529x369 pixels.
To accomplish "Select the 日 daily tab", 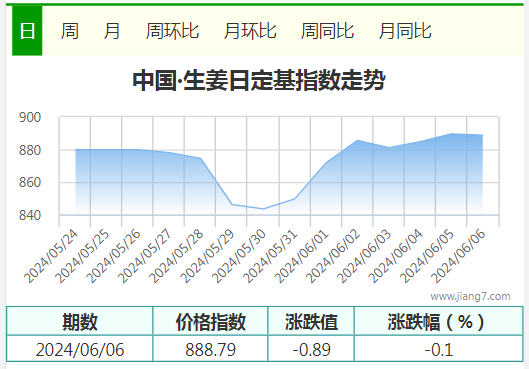I will coord(27,31).
